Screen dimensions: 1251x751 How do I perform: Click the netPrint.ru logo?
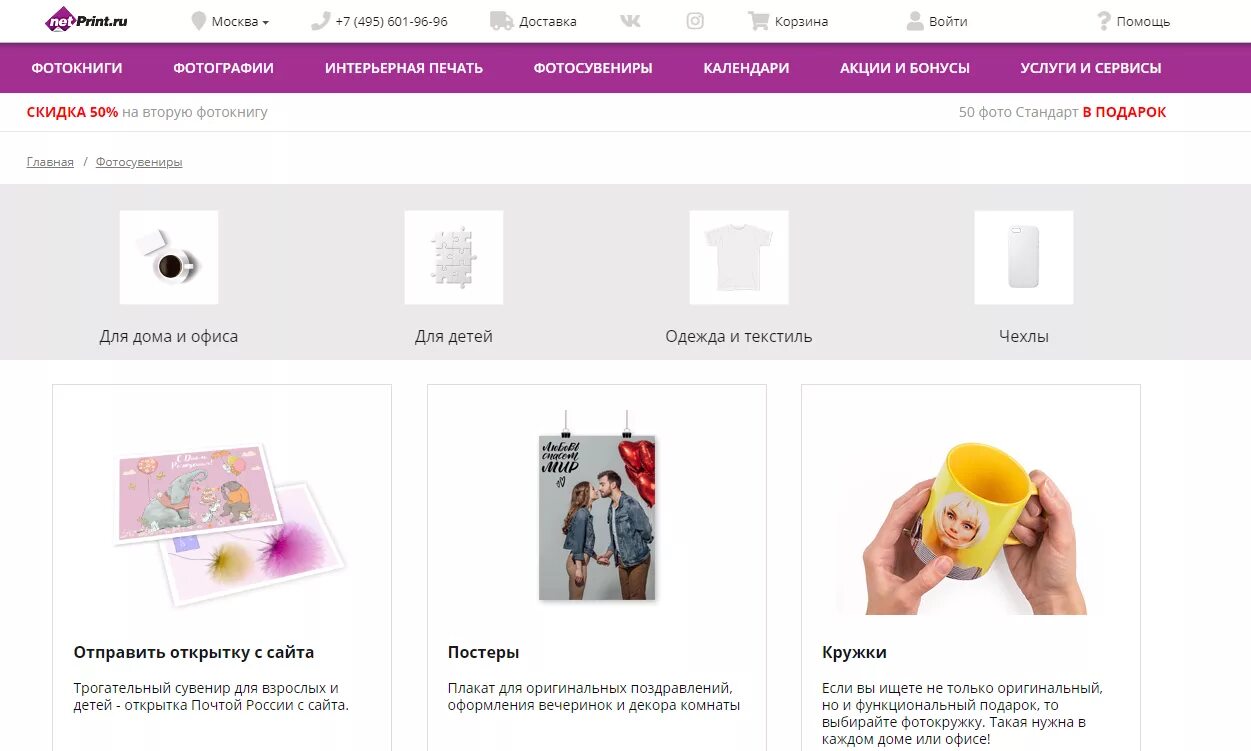pyautogui.click(x=87, y=20)
